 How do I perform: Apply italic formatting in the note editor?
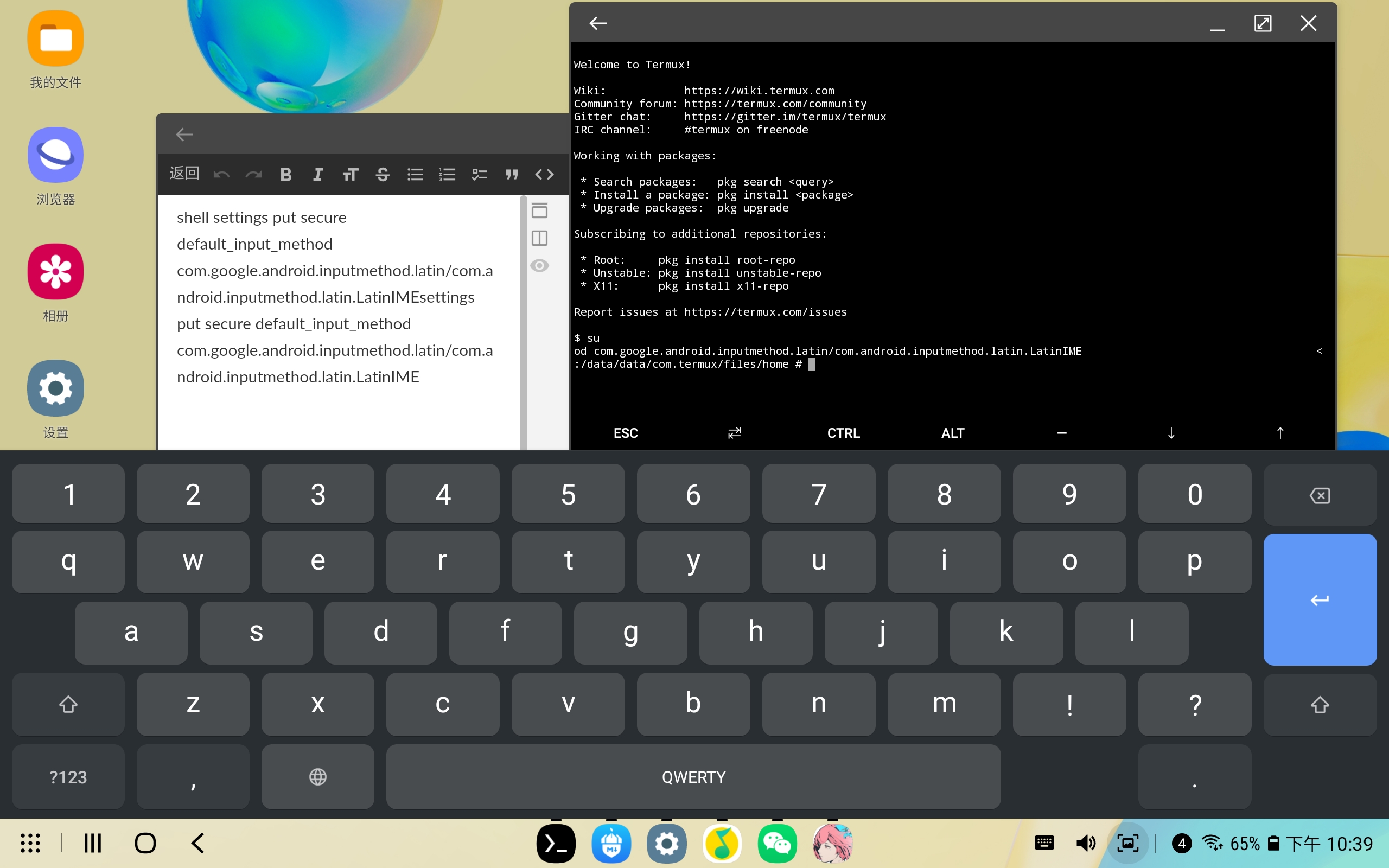click(317, 174)
